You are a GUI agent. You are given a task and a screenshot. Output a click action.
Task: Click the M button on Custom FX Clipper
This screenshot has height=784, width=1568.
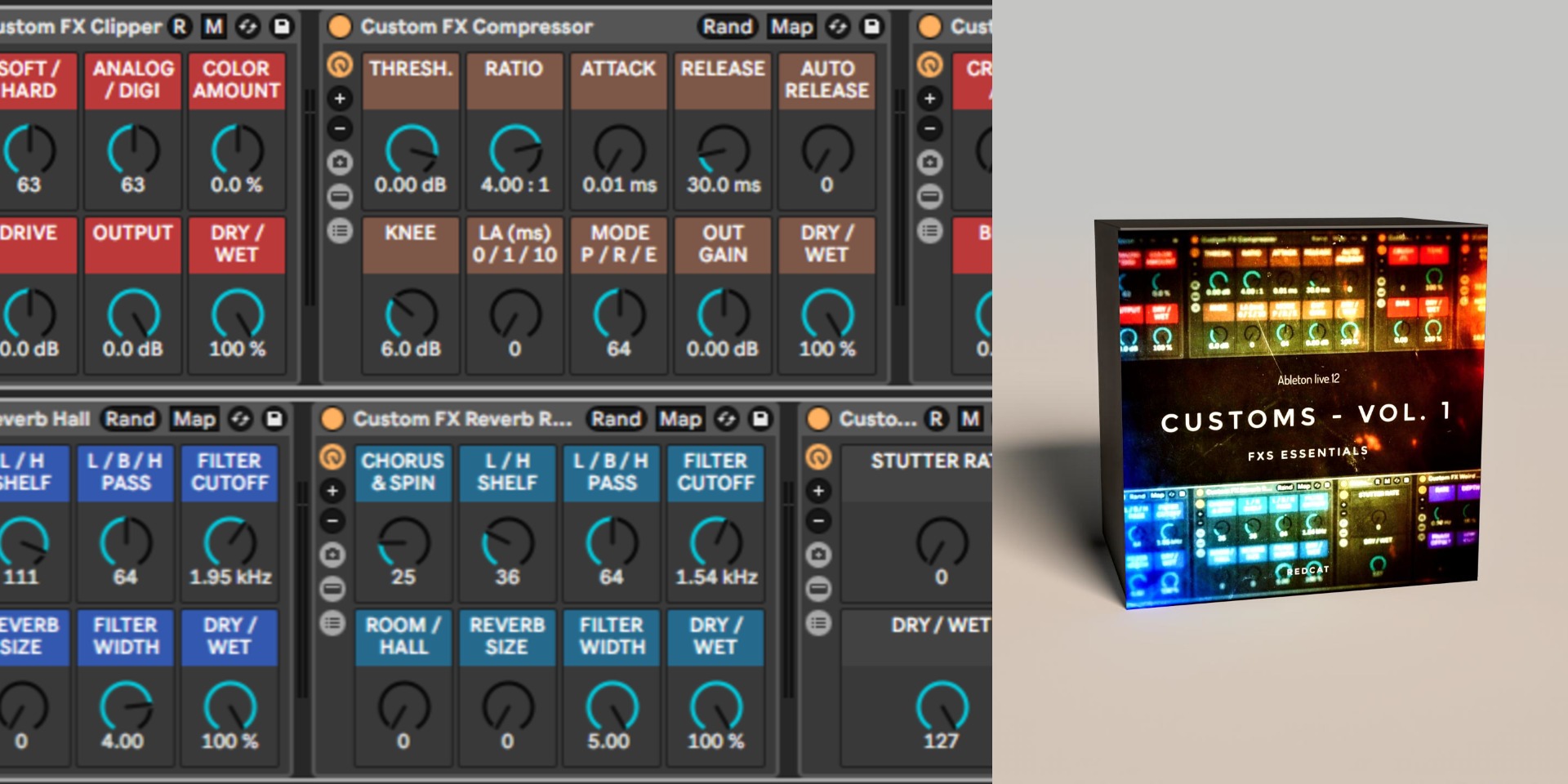click(x=214, y=27)
